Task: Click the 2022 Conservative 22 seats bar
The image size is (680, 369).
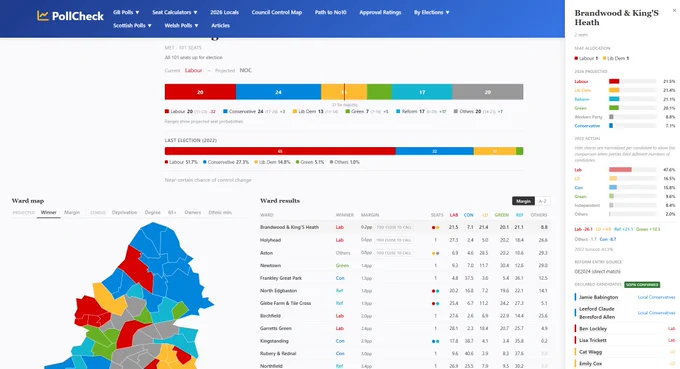Action: pyautogui.click(x=434, y=151)
